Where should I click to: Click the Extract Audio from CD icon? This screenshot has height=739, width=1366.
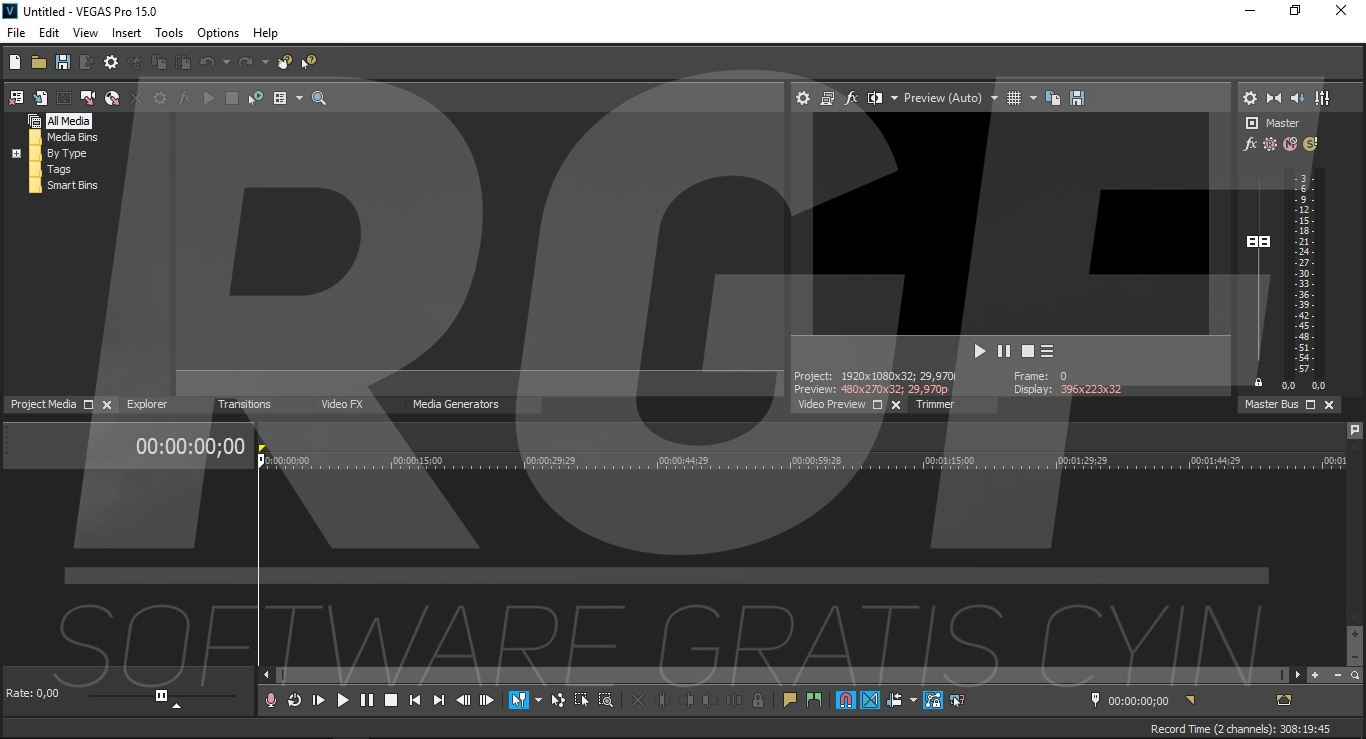click(112, 98)
